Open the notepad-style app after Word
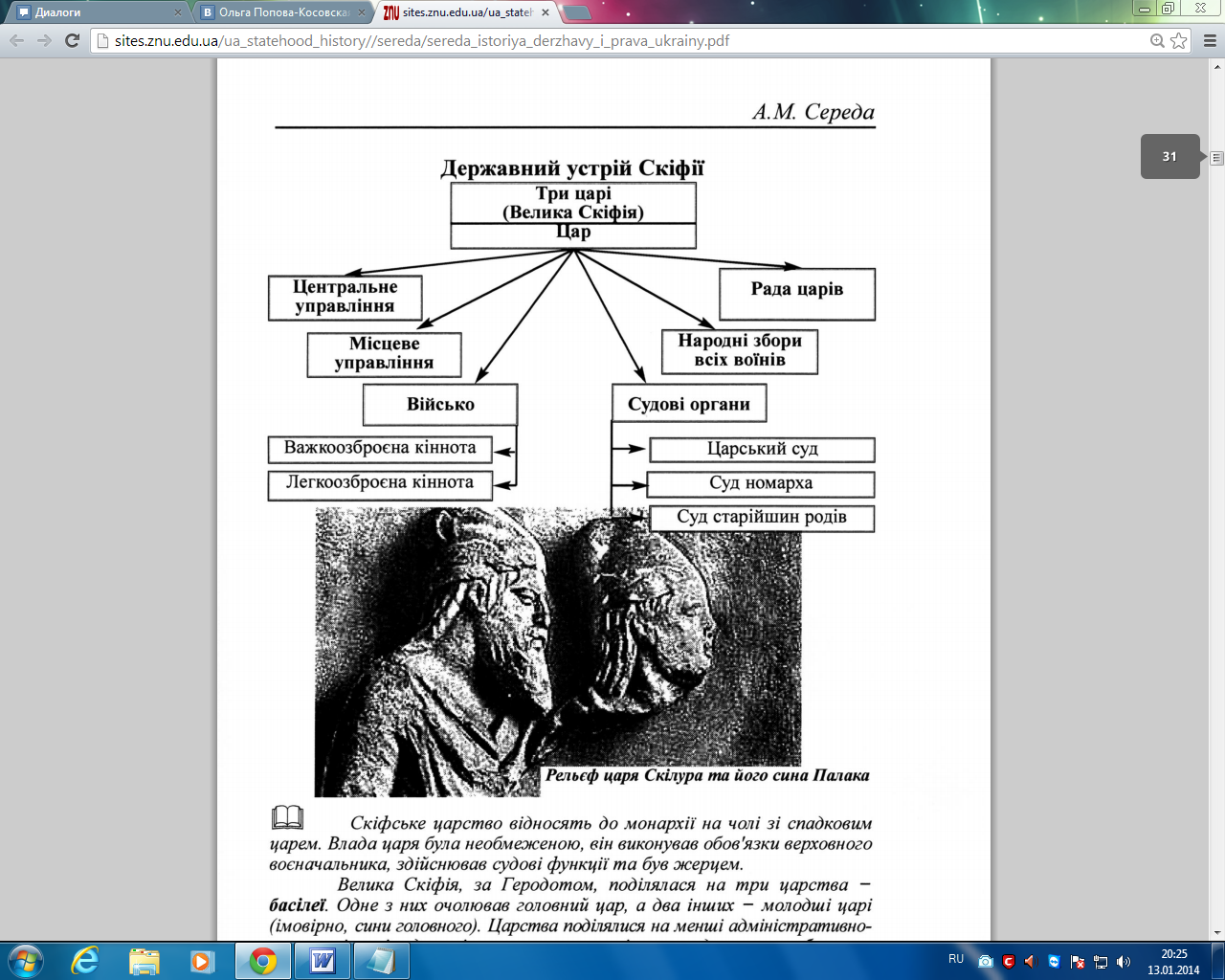This screenshot has width=1225, height=980. click(381, 961)
